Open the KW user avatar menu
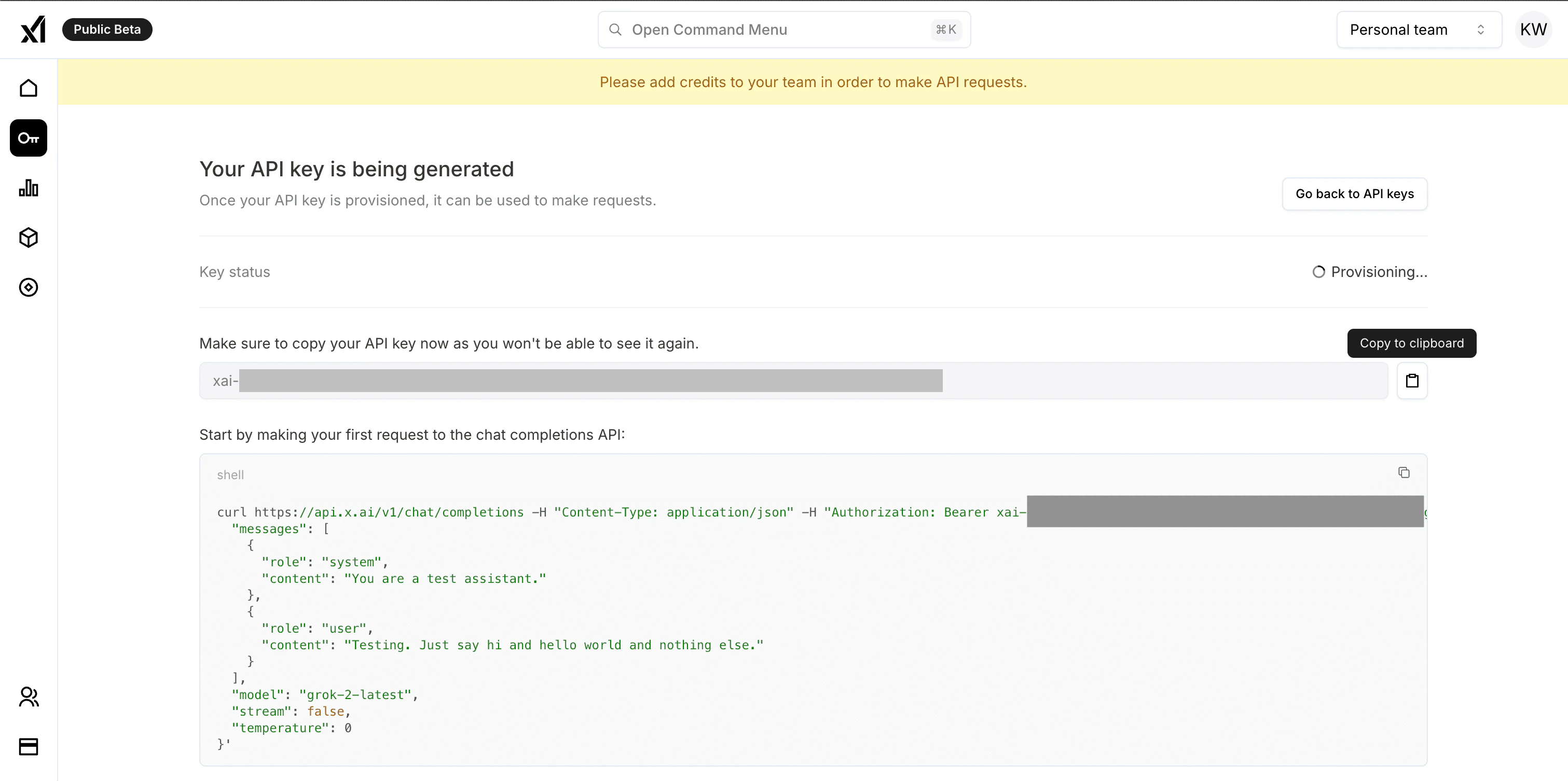The height and width of the screenshot is (781, 1568). pyautogui.click(x=1533, y=30)
